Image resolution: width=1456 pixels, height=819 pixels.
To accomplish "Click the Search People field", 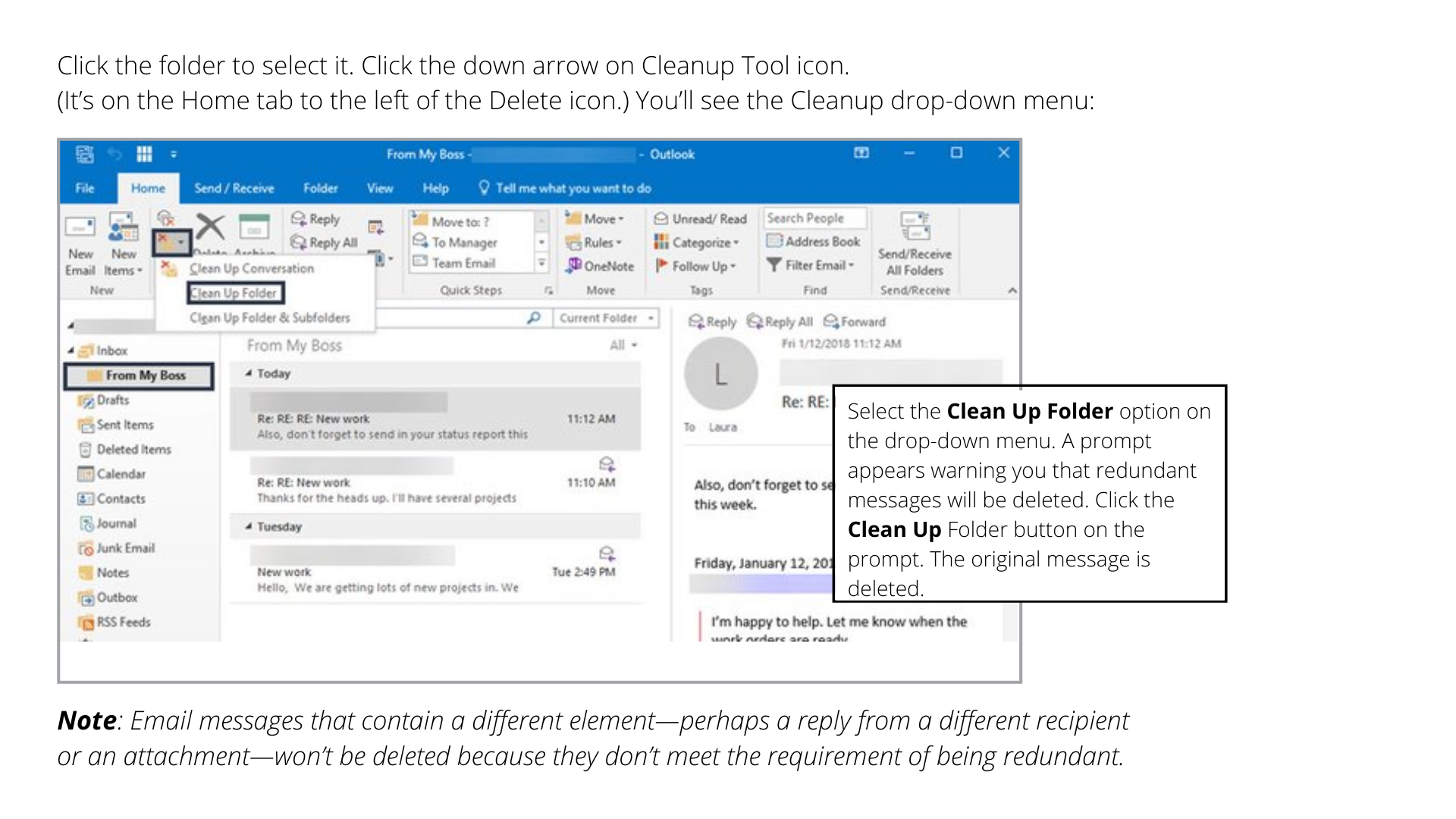I will click(813, 218).
